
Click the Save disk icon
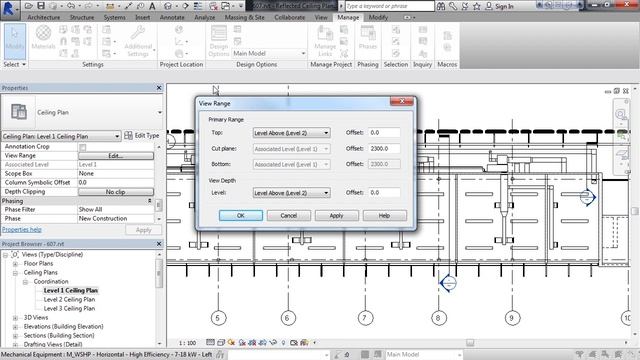click(40, 6)
